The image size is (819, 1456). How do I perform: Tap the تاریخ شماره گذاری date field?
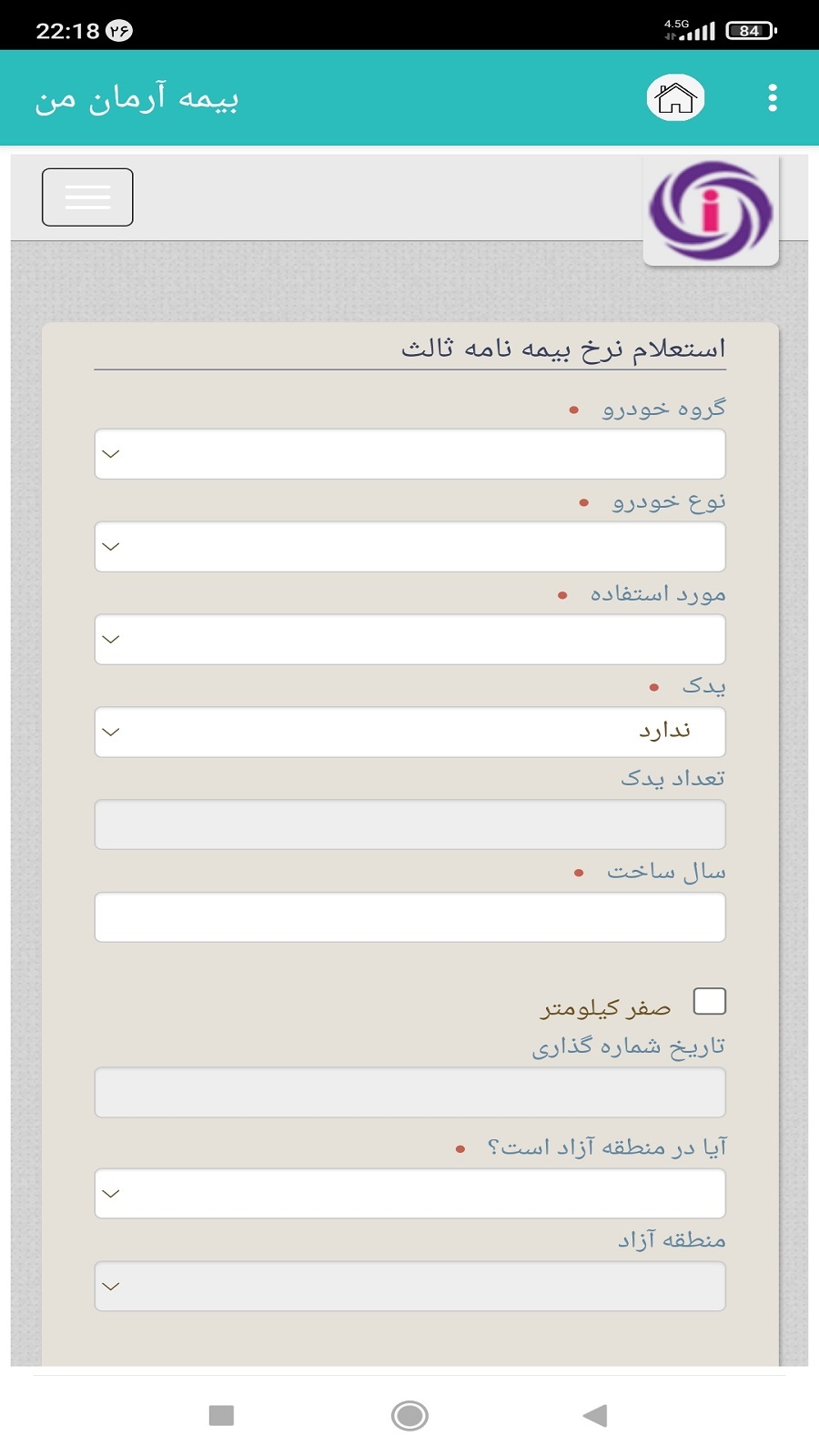point(409,1091)
